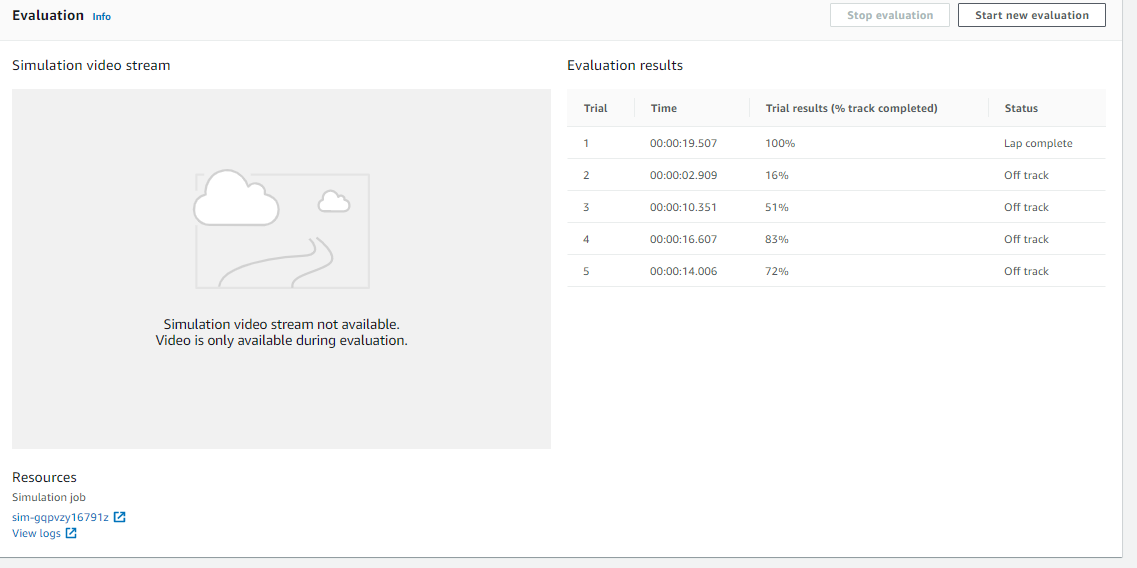This screenshot has height=568, width=1137.
Task: Click the Time column header
Action: pos(663,108)
